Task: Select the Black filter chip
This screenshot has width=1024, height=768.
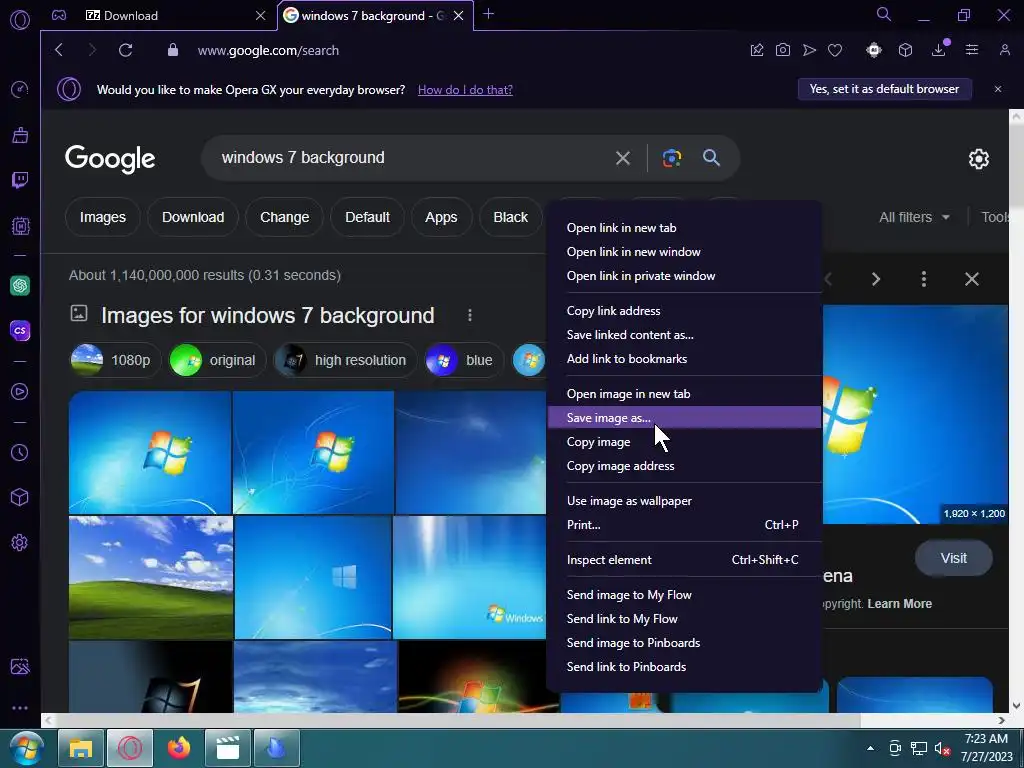Action: (x=510, y=217)
